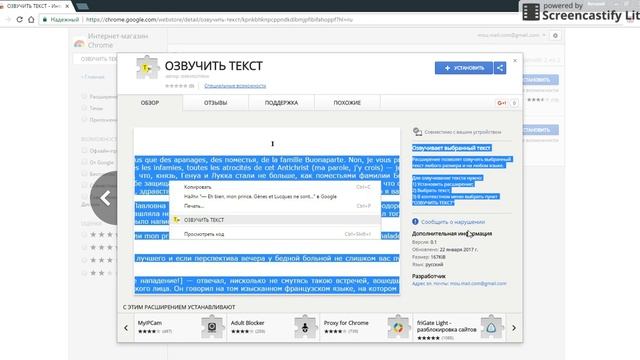Reload the page with the refresh icon
Viewport: 640px width, 360px height.
click(20, 19)
